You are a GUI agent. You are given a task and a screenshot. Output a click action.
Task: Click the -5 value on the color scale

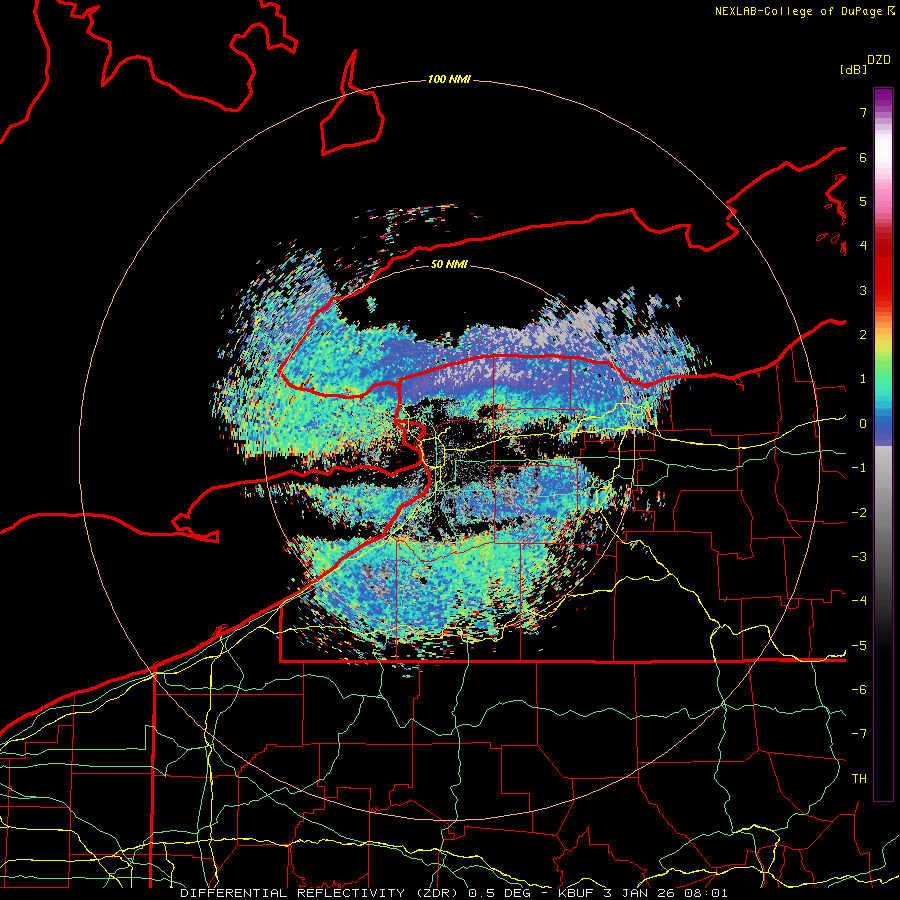pyautogui.click(x=859, y=646)
